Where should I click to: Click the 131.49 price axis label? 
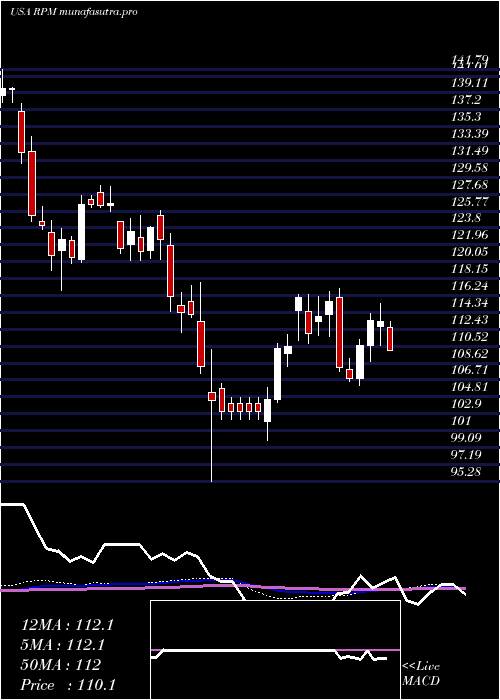point(470,151)
